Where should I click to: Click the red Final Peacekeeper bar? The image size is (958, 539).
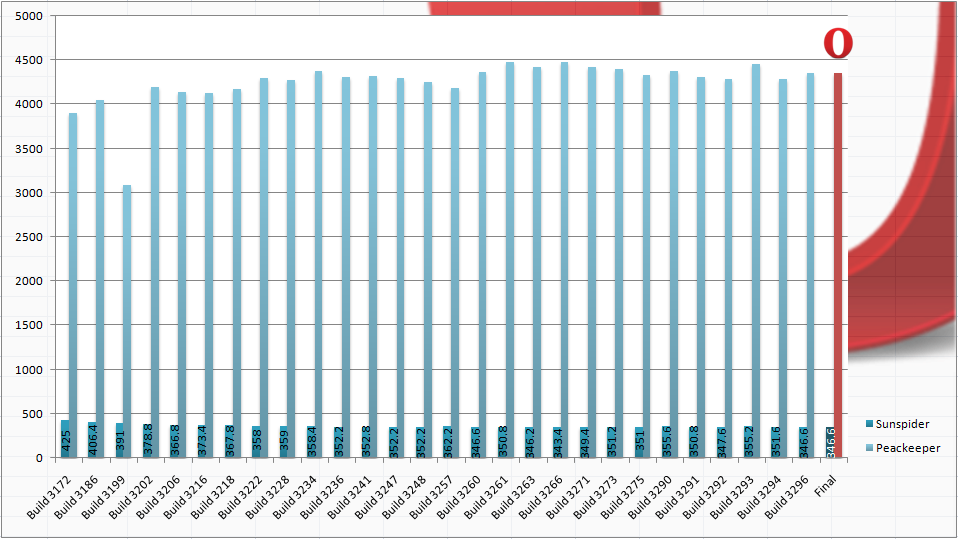point(838,250)
